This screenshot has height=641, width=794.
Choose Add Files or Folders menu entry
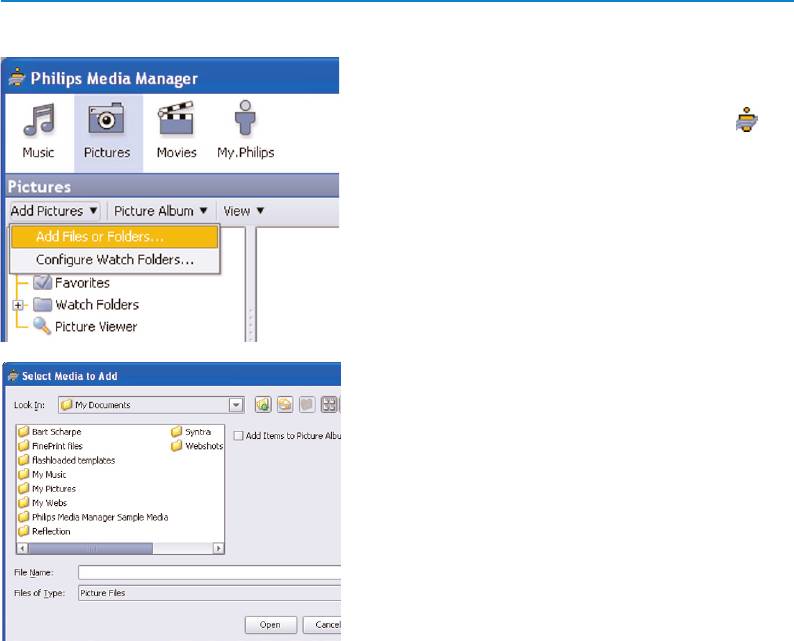tap(100, 237)
